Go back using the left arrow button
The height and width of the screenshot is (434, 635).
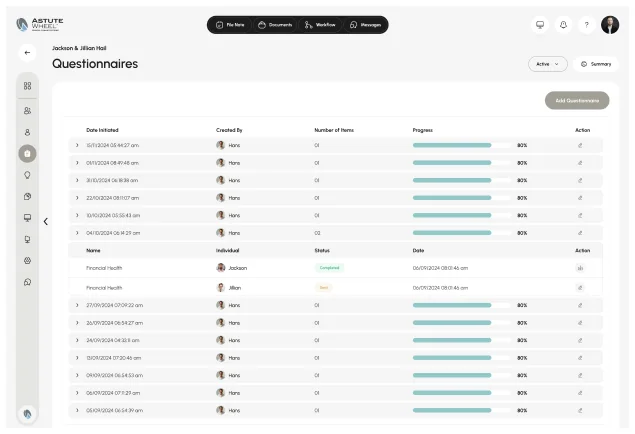(27, 53)
